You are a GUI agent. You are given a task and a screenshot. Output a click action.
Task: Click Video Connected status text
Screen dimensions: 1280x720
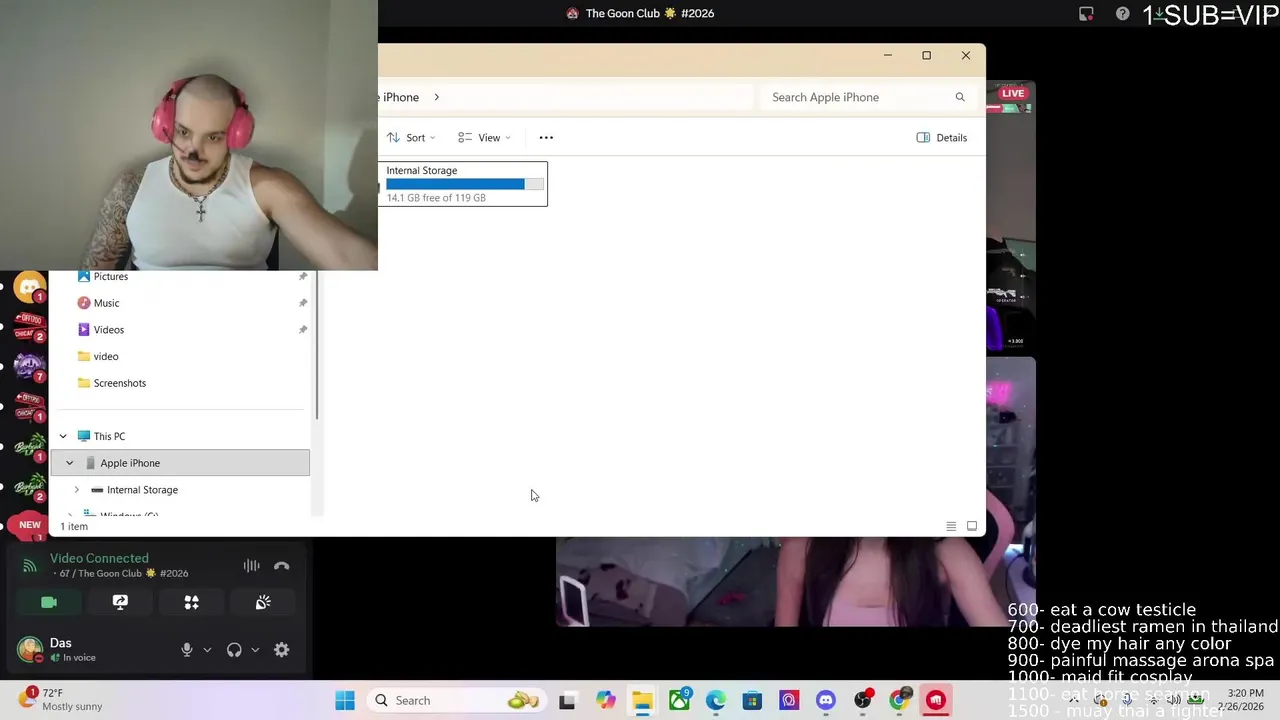[99, 558]
